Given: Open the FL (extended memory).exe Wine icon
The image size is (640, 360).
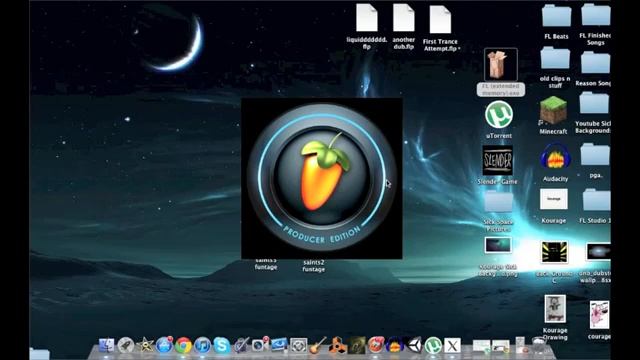Looking at the screenshot, I should tap(501, 64).
